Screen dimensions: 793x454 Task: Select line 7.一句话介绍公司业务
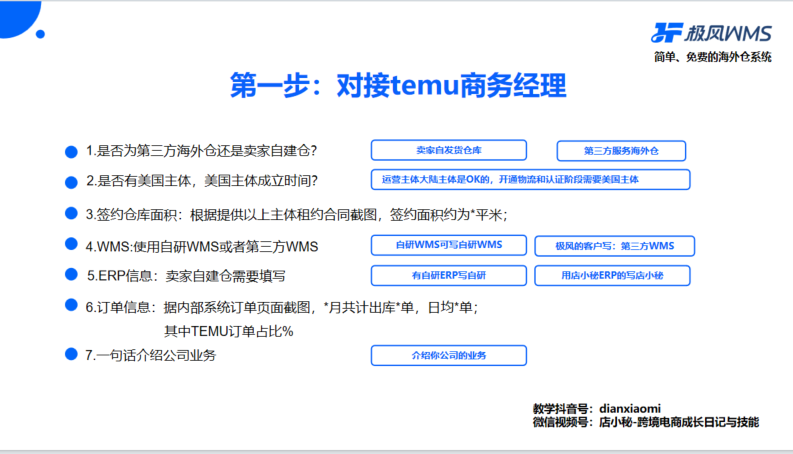151,355
